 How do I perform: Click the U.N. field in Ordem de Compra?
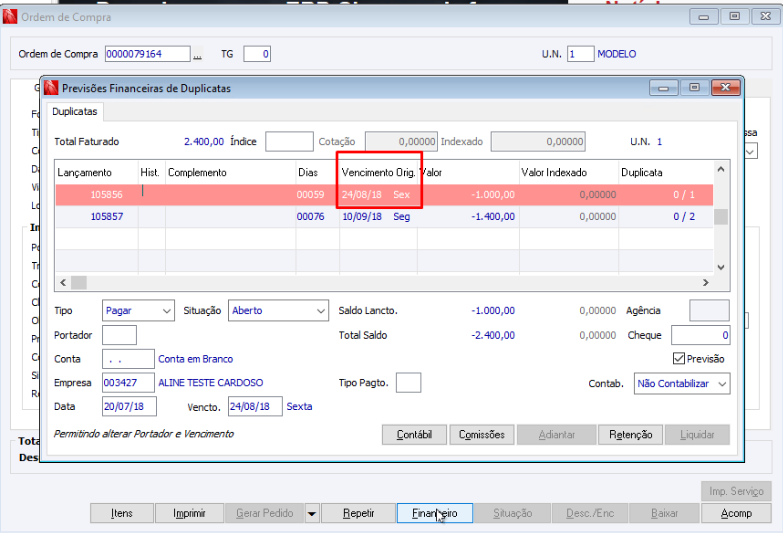[580, 54]
